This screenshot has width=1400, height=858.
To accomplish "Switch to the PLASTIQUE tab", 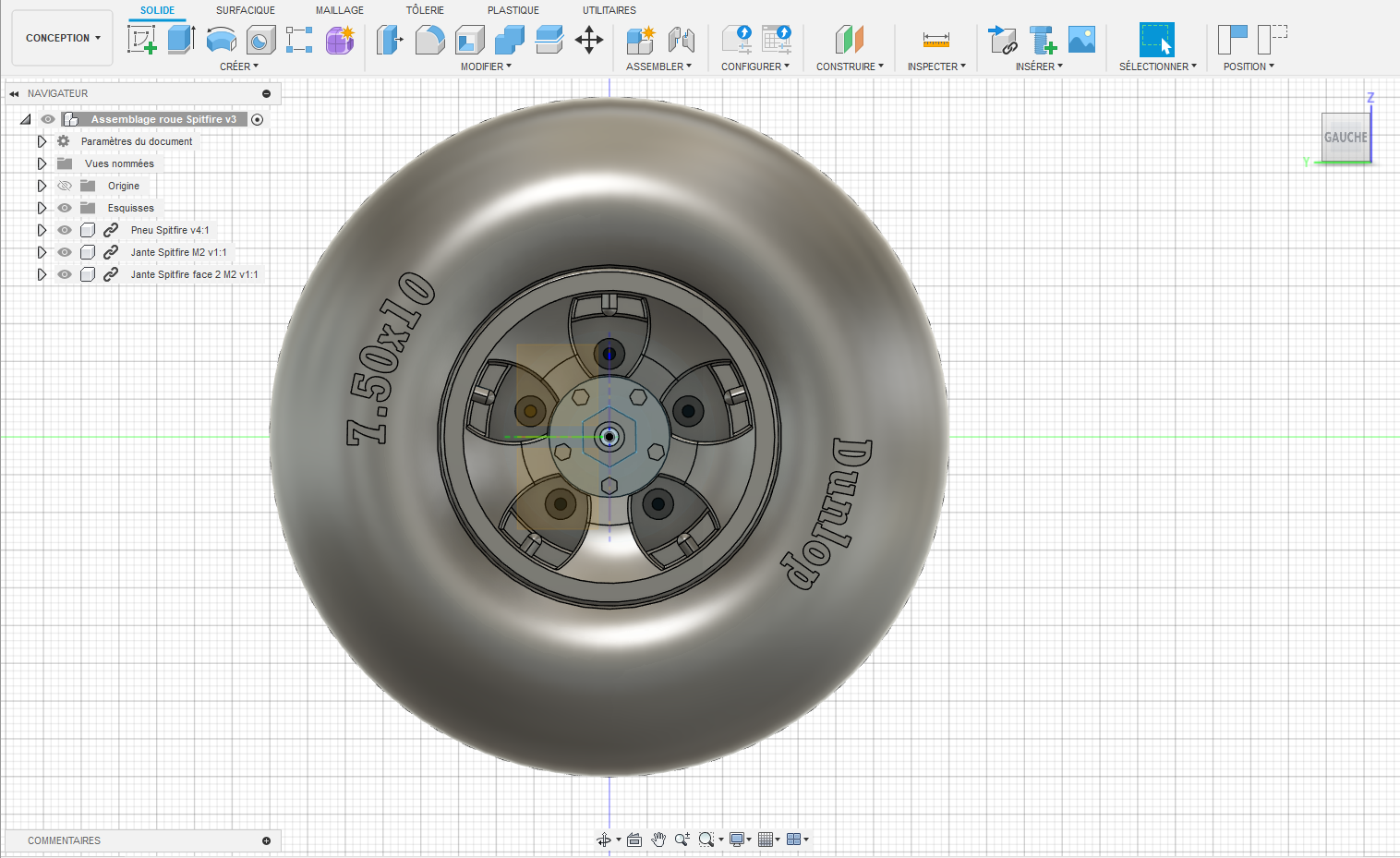I will click(513, 10).
